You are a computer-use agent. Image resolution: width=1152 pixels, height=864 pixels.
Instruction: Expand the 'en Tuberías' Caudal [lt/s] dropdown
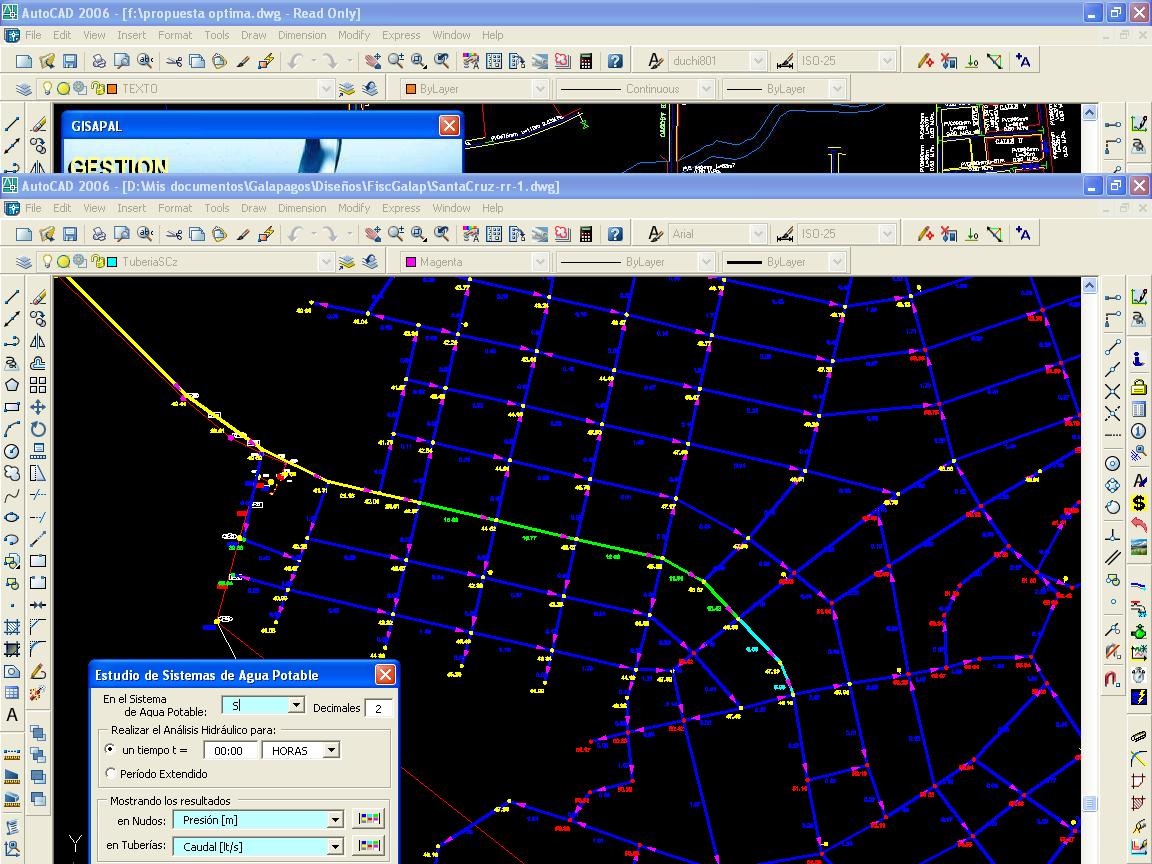335,847
